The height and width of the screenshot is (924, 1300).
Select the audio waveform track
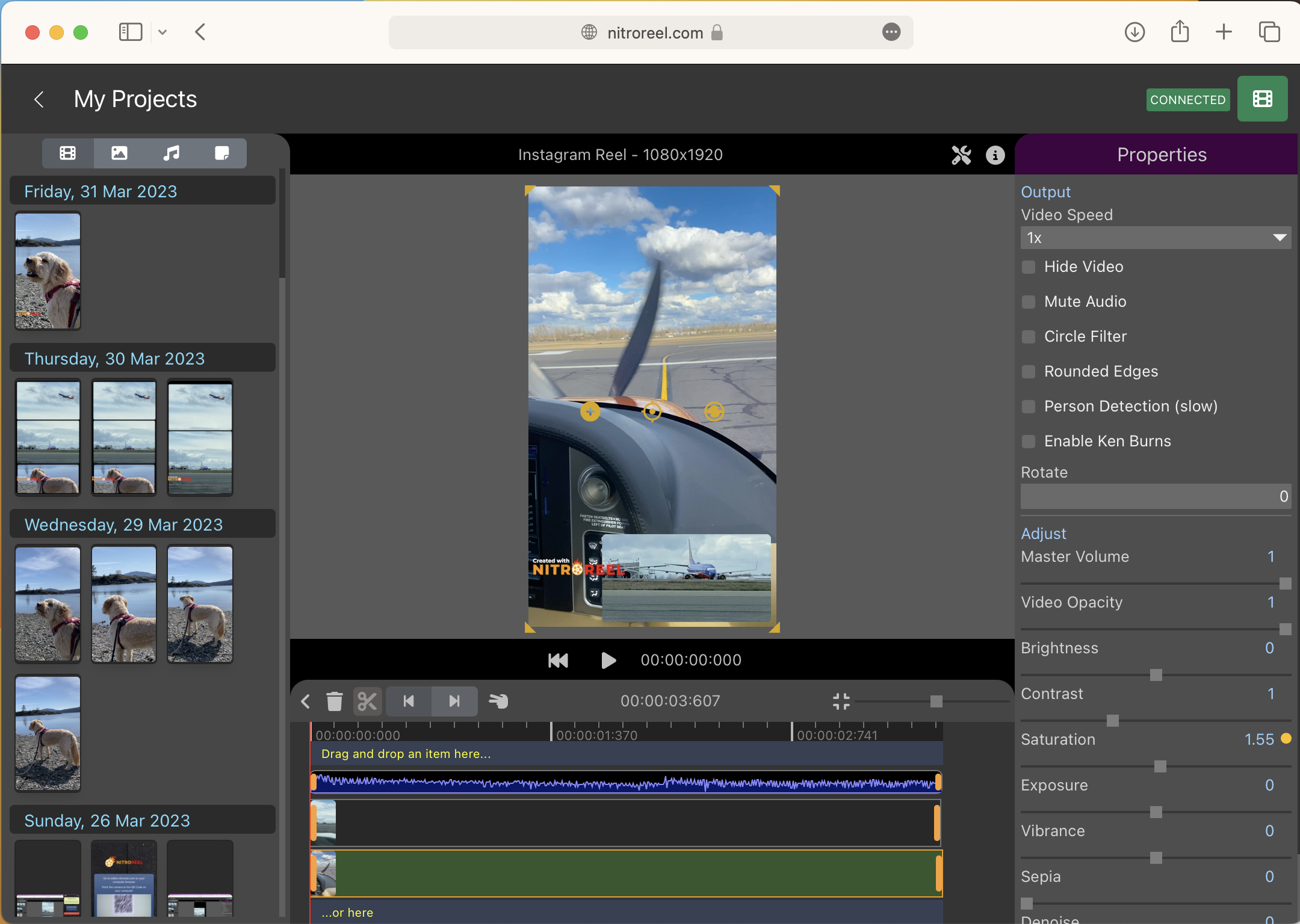point(627,783)
